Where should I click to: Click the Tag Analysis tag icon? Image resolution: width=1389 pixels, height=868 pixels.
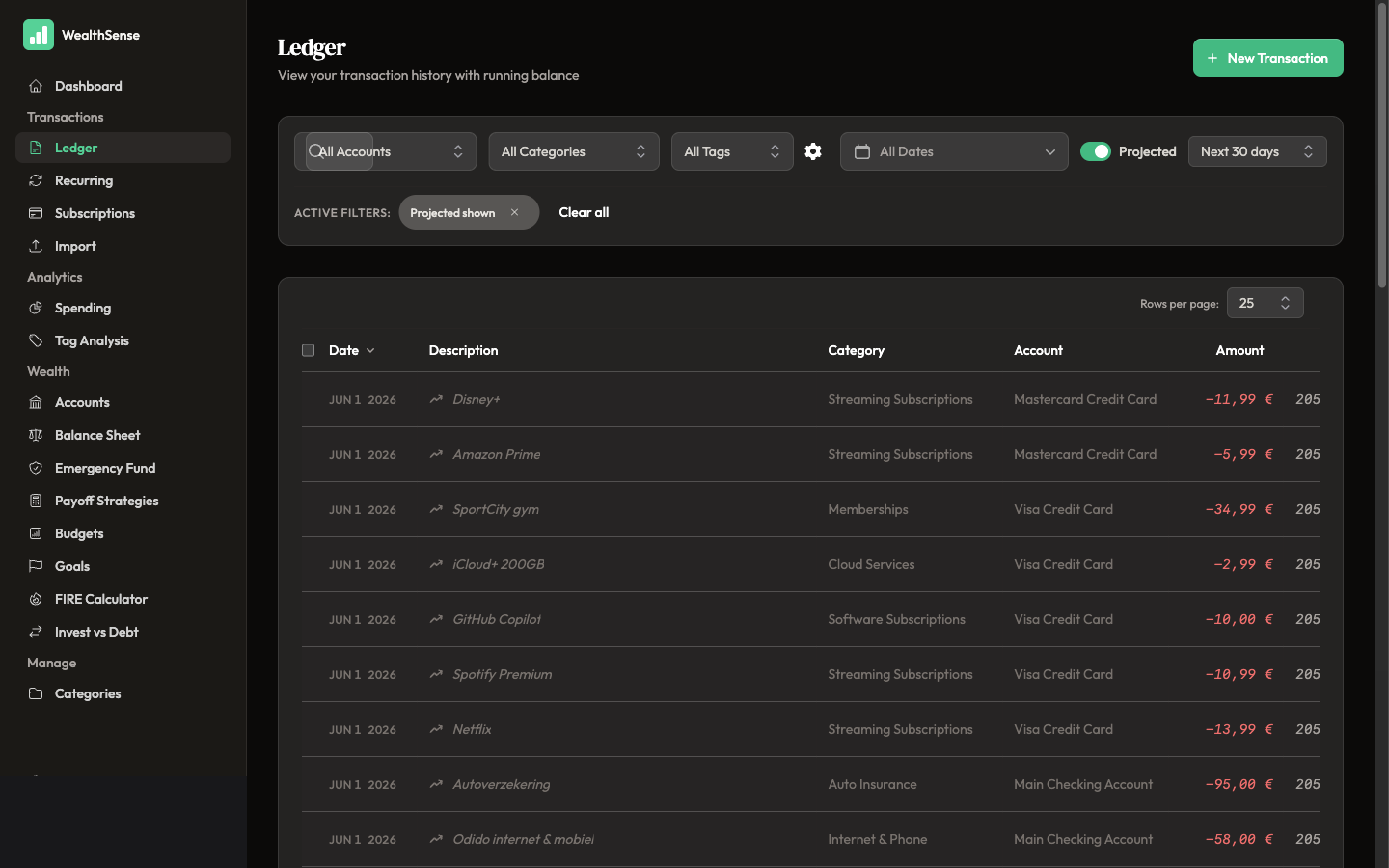click(x=36, y=340)
